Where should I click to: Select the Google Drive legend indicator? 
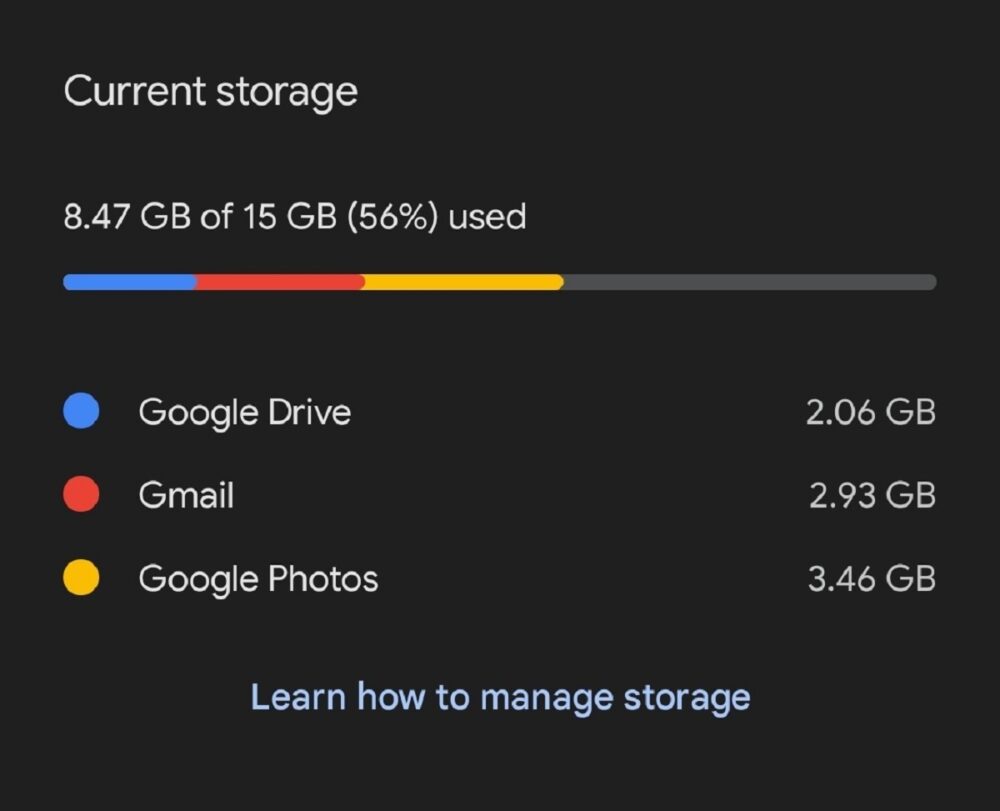pyautogui.click(x=80, y=411)
